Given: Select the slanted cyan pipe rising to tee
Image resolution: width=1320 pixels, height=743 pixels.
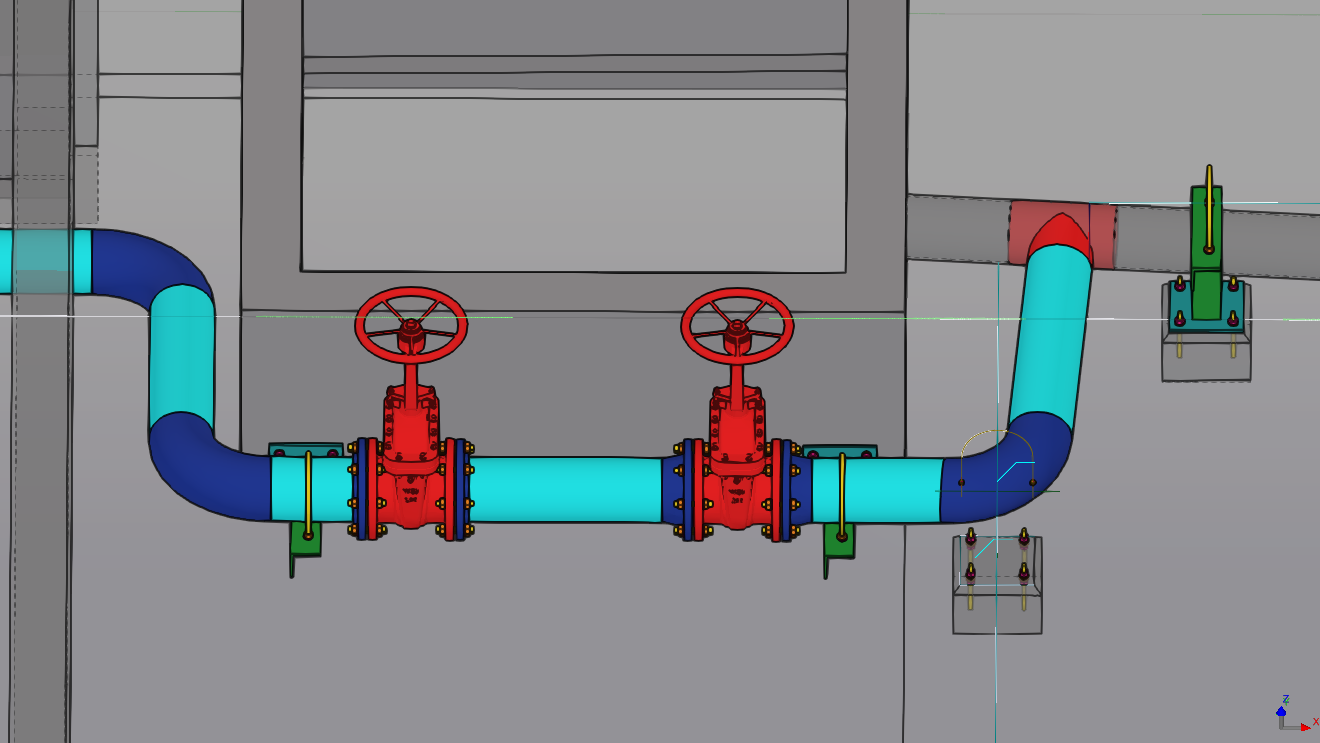Looking at the screenshot, I should (x=1050, y=335).
